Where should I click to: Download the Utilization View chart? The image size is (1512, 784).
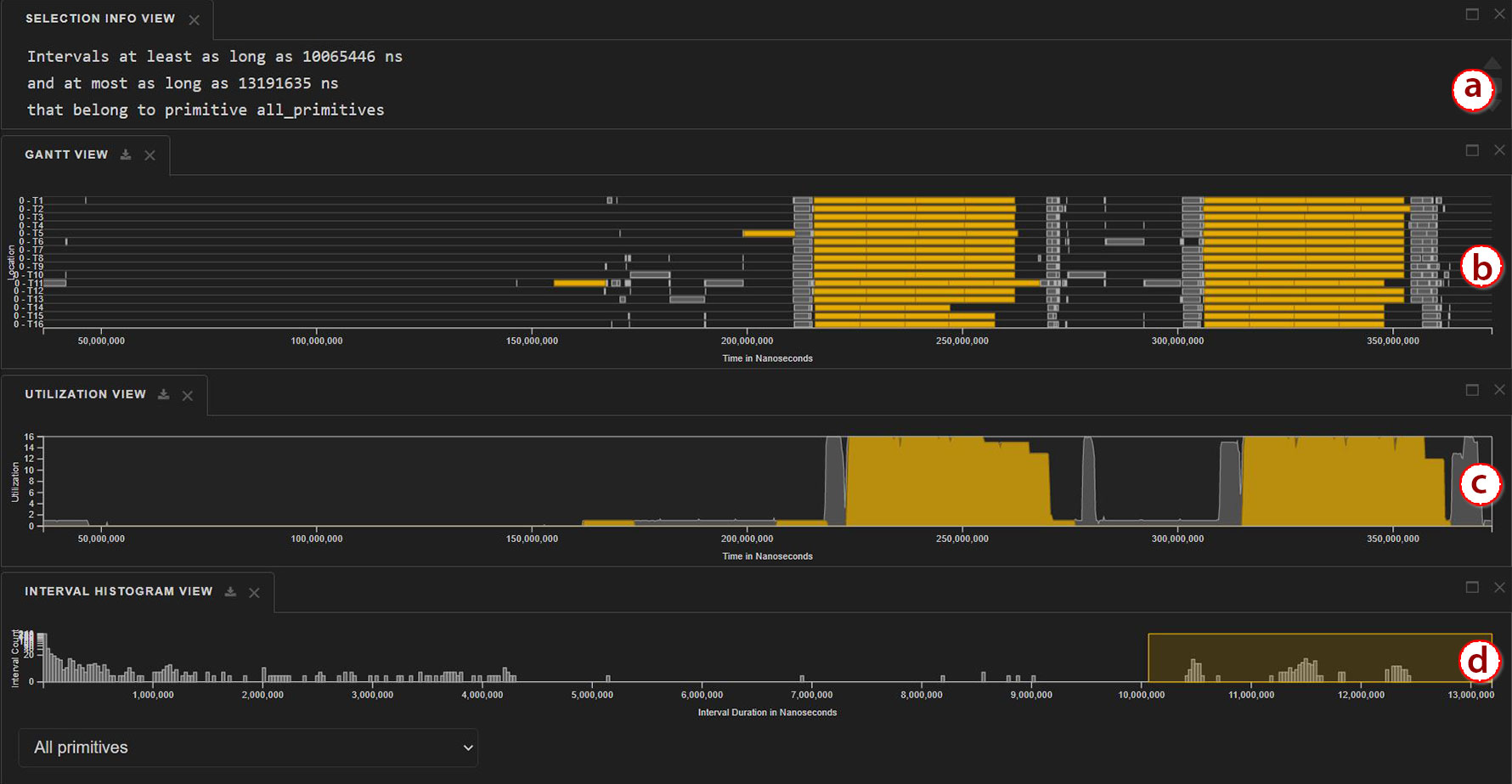pos(164,394)
